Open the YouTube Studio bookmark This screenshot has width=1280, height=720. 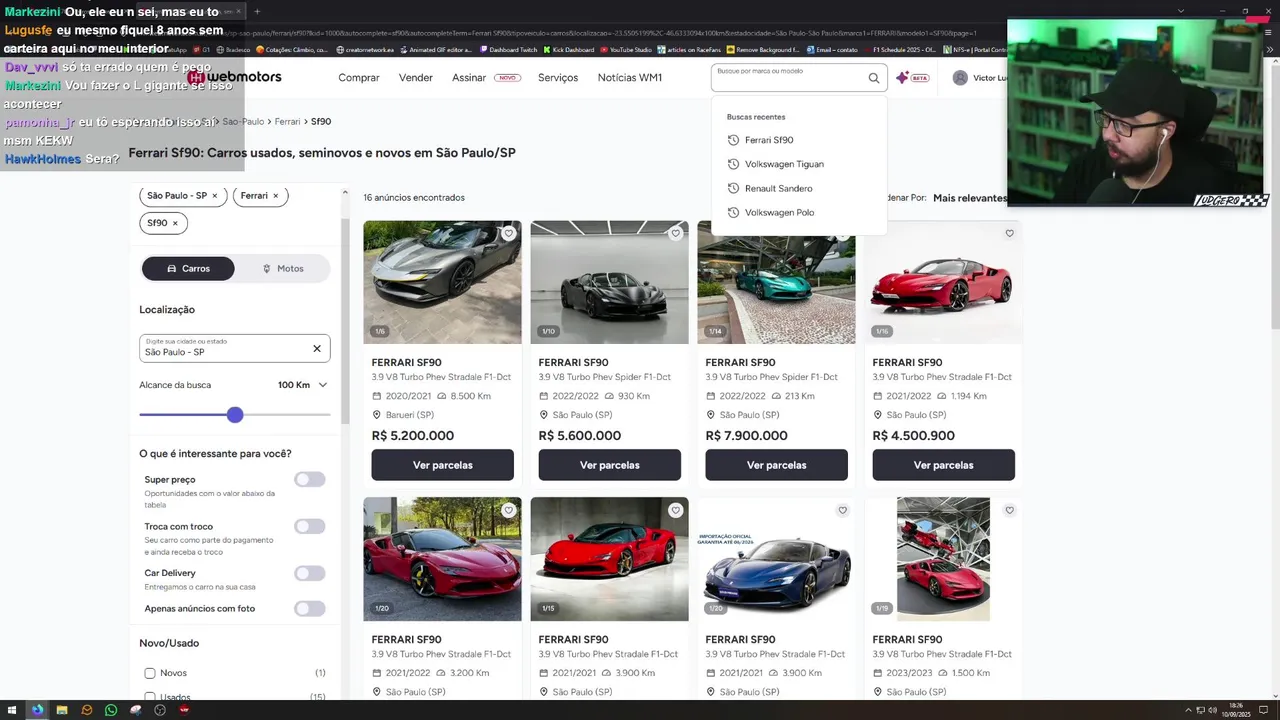[625, 49]
